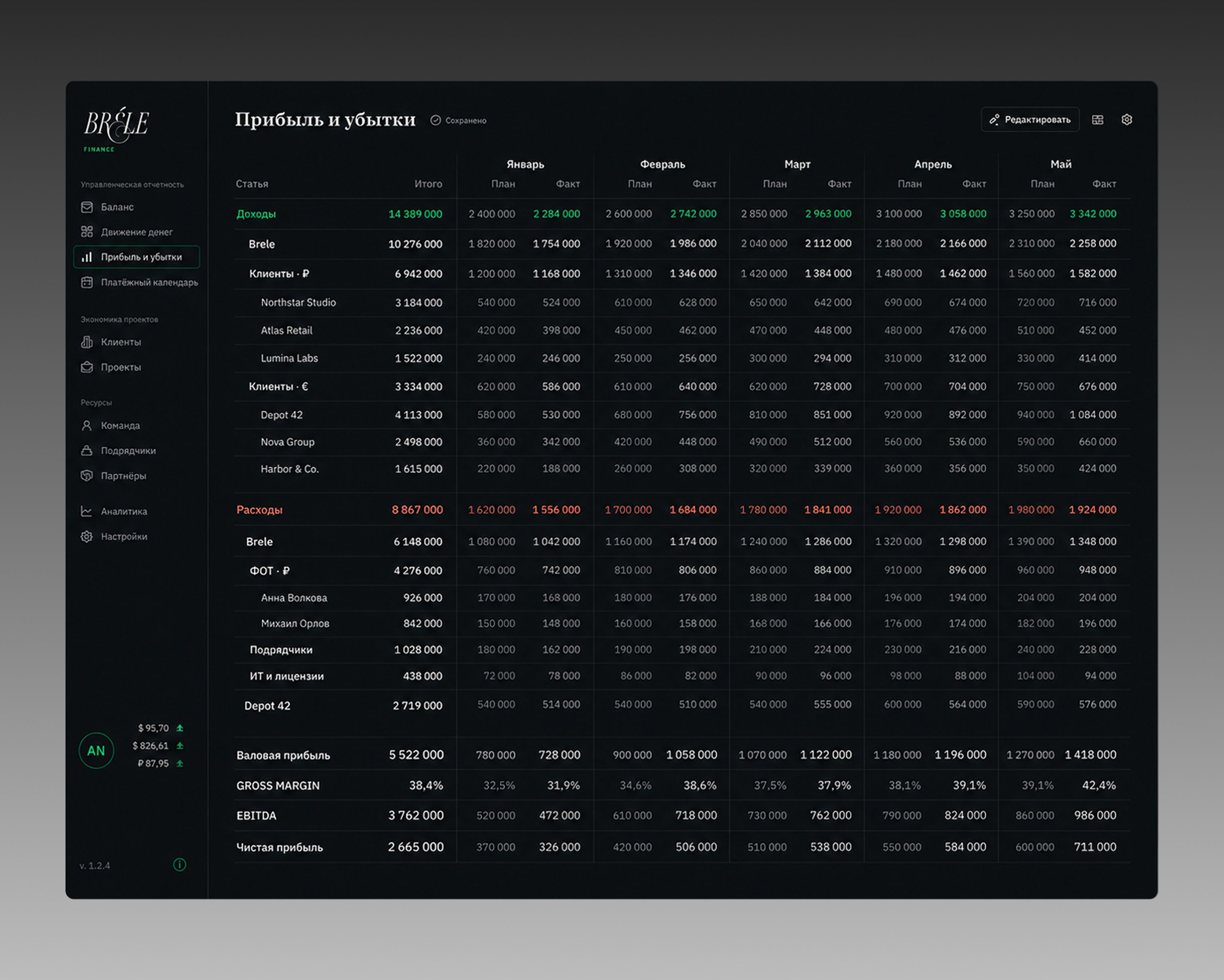Viewport: 1224px width, 980px height.
Task: Go to Движение денег section
Action: point(136,232)
